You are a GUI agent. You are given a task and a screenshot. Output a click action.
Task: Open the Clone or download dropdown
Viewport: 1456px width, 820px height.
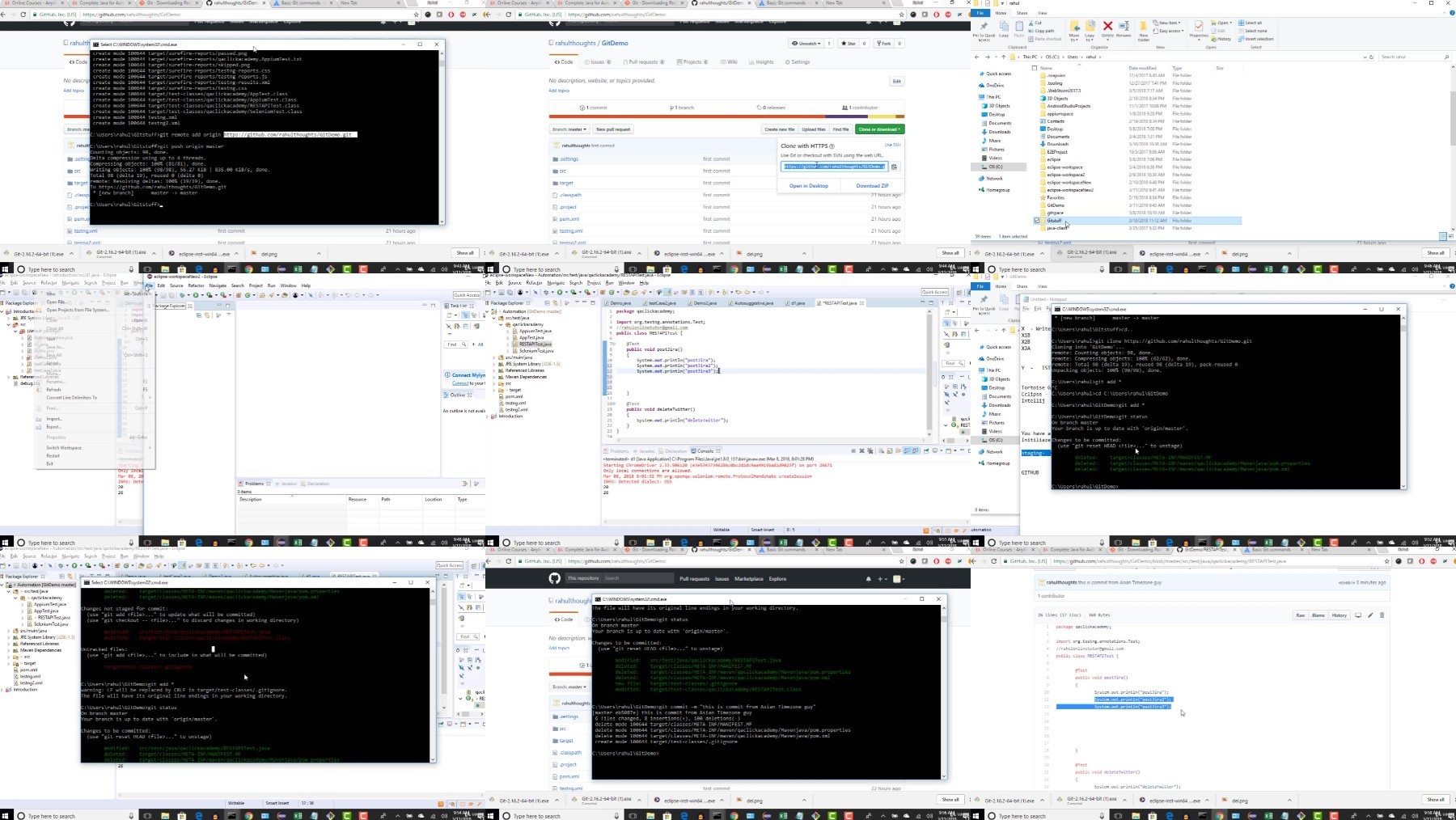(x=879, y=129)
